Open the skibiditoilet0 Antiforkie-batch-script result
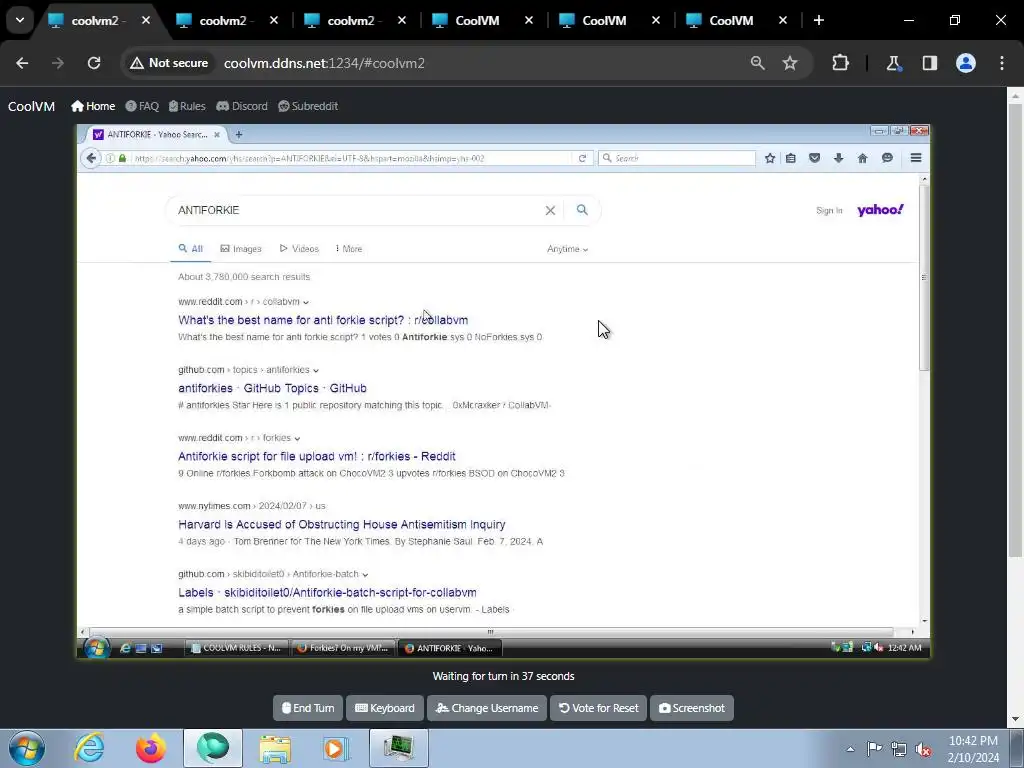 pyautogui.click(x=327, y=592)
